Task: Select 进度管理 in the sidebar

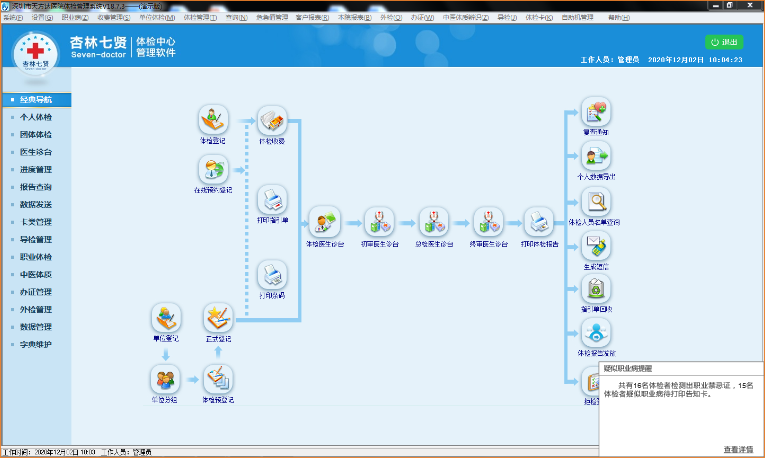Action: [x=37, y=170]
